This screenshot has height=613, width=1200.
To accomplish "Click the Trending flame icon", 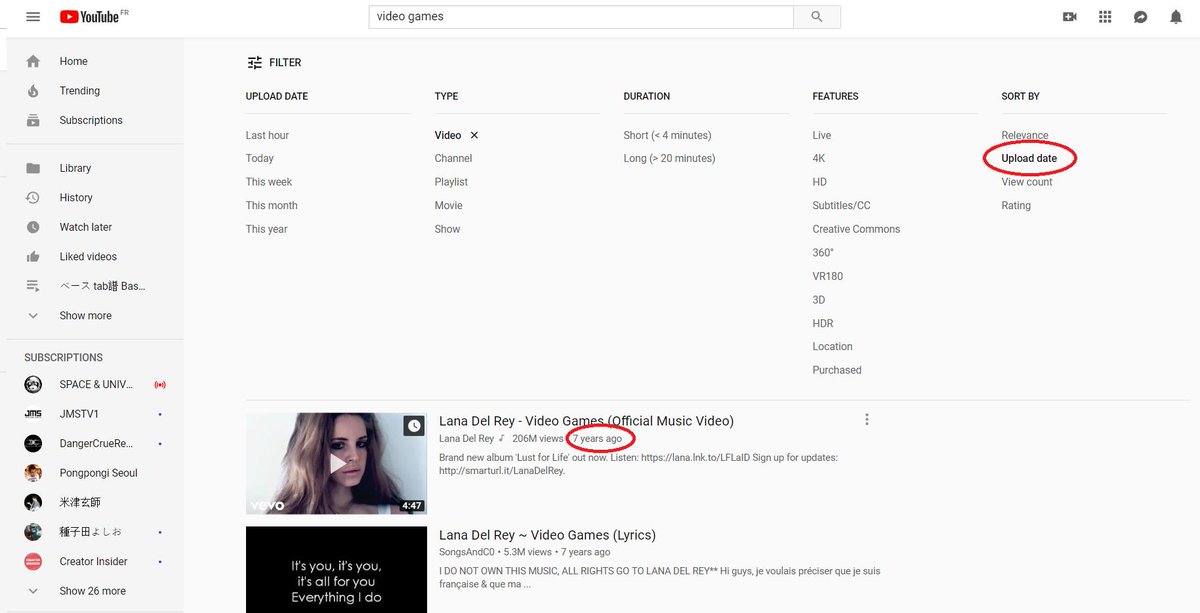I will 33,91.
